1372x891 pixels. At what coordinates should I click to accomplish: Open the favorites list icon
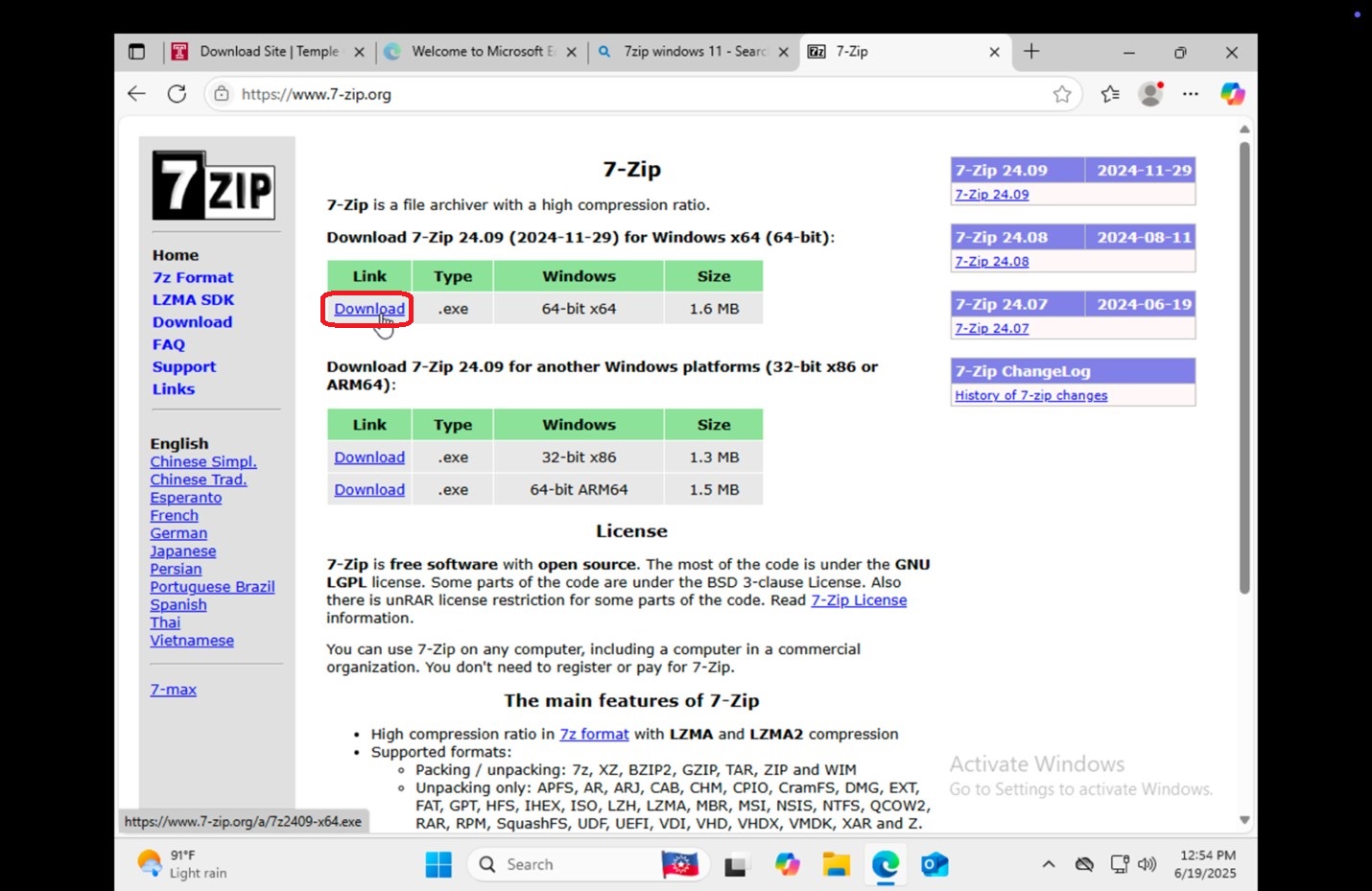tap(1110, 94)
